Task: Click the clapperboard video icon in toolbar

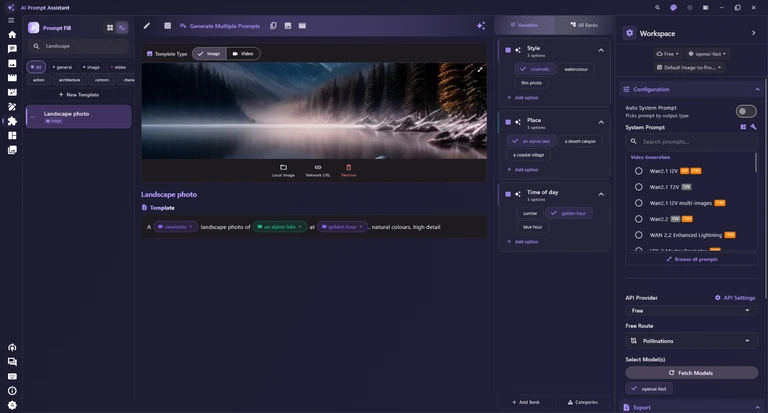Action: coord(302,26)
